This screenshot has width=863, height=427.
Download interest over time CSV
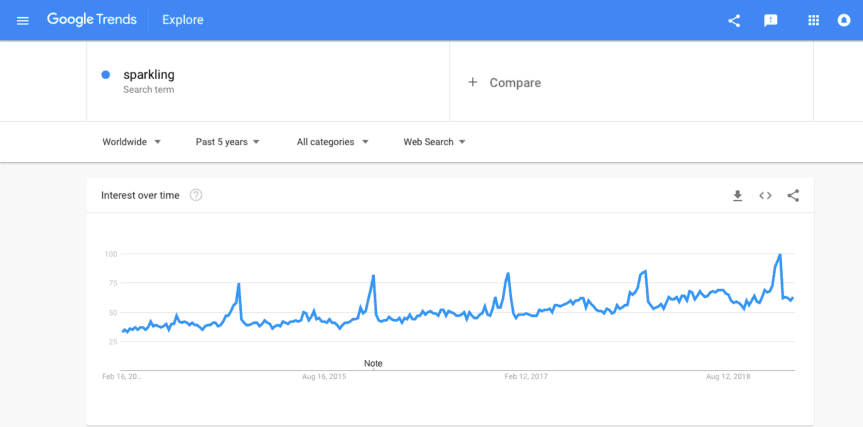[737, 195]
